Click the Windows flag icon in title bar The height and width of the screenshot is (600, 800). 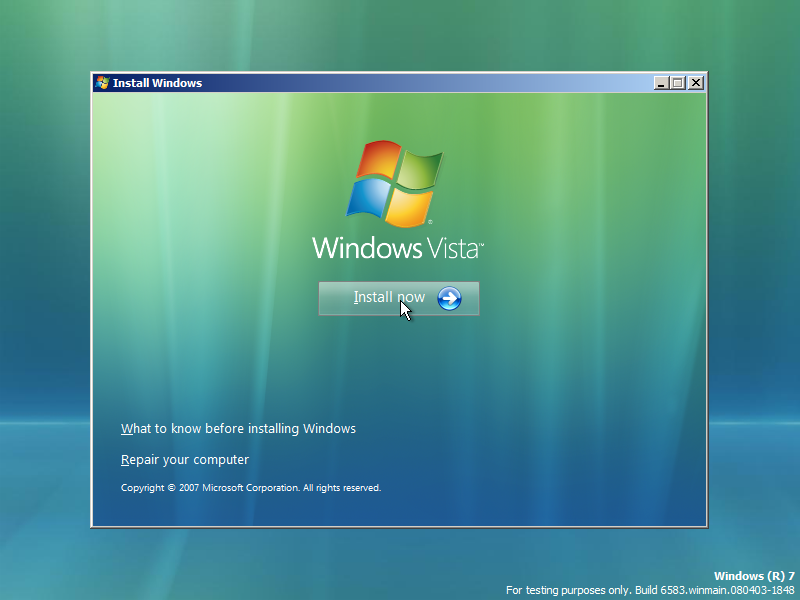pos(102,83)
